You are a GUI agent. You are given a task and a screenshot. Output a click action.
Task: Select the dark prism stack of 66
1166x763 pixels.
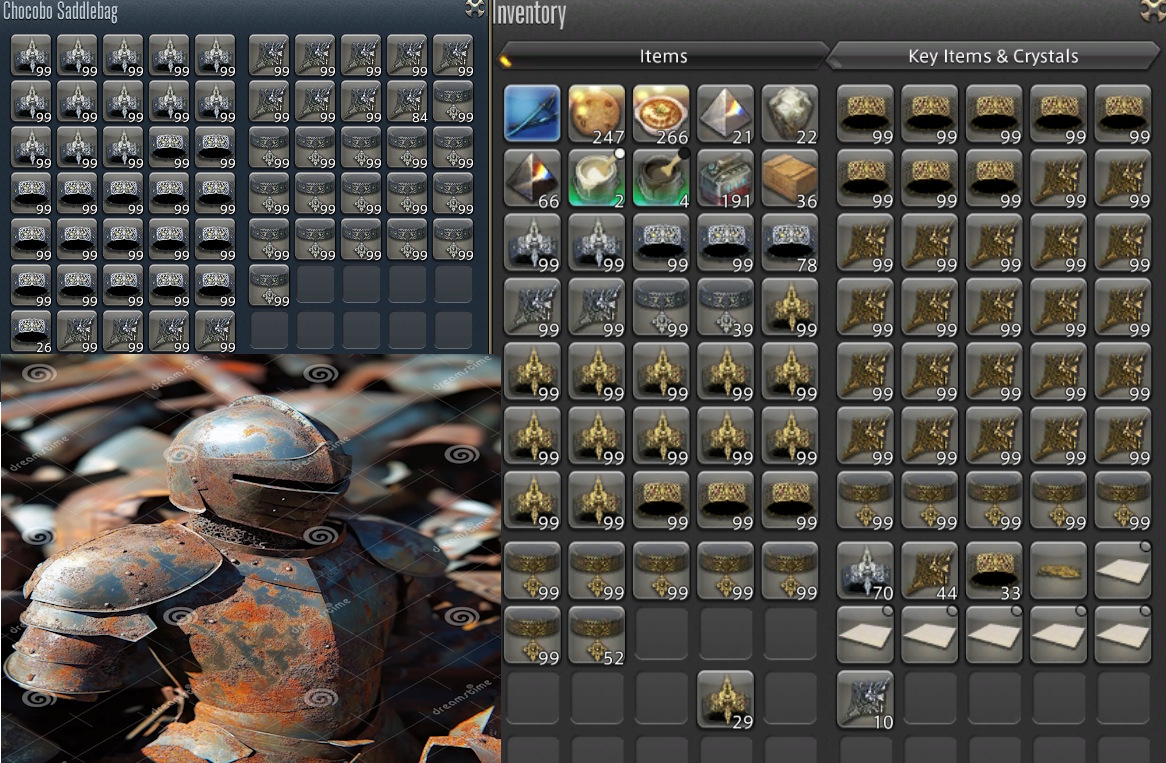point(532,178)
